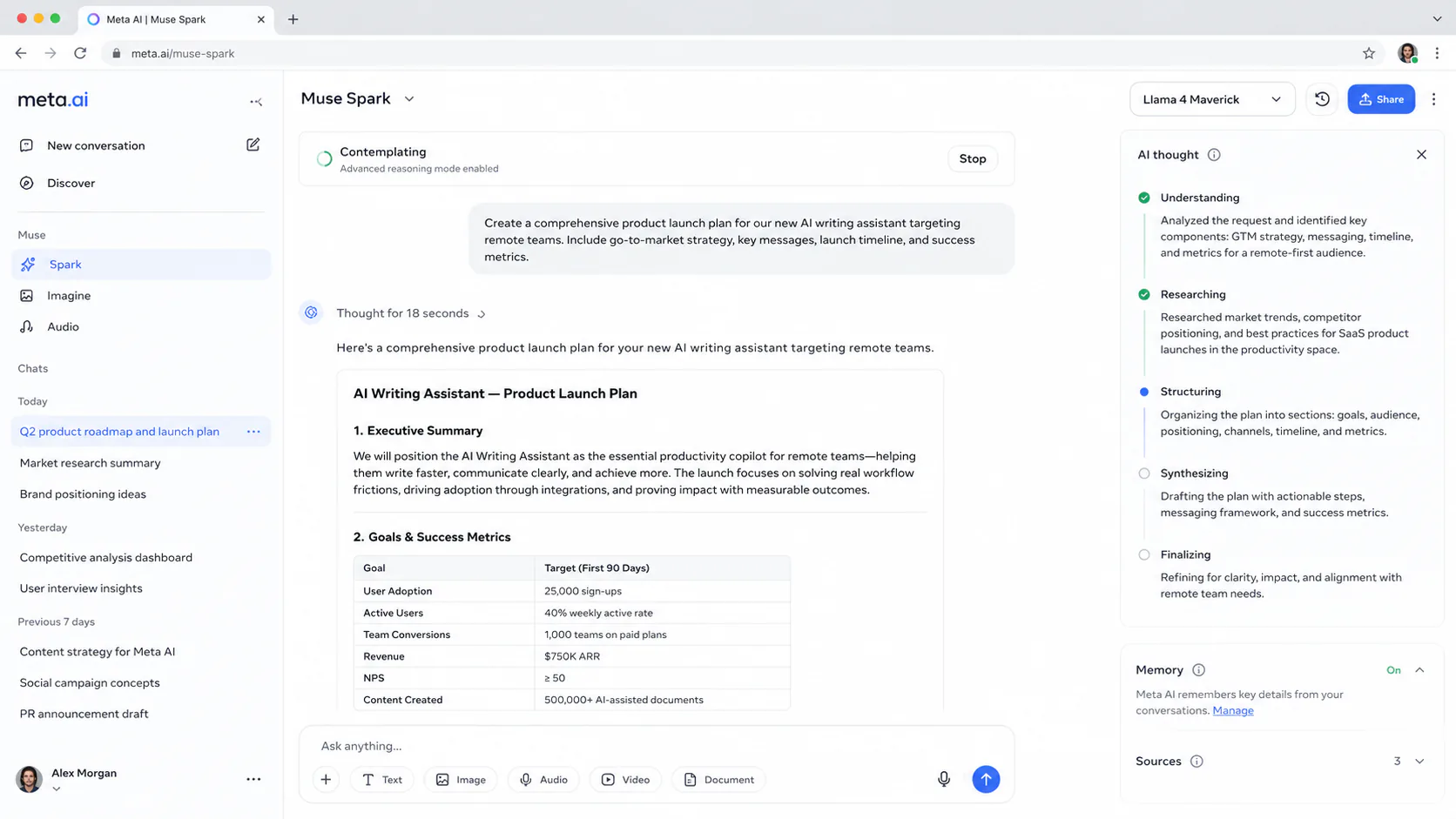Viewport: 1456px width, 819px height.
Task: Click the AI thought info icon
Action: (x=1214, y=155)
